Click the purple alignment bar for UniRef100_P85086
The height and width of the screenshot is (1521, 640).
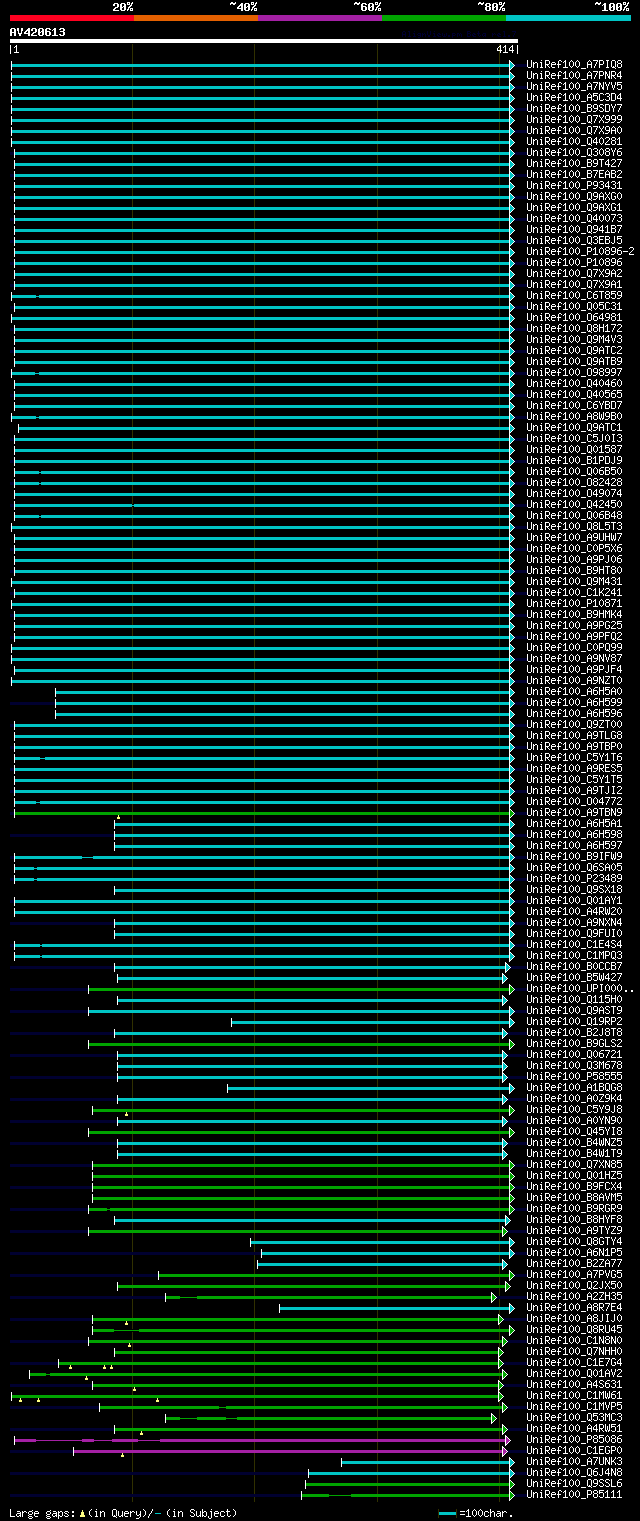click(x=262, y=1440)
